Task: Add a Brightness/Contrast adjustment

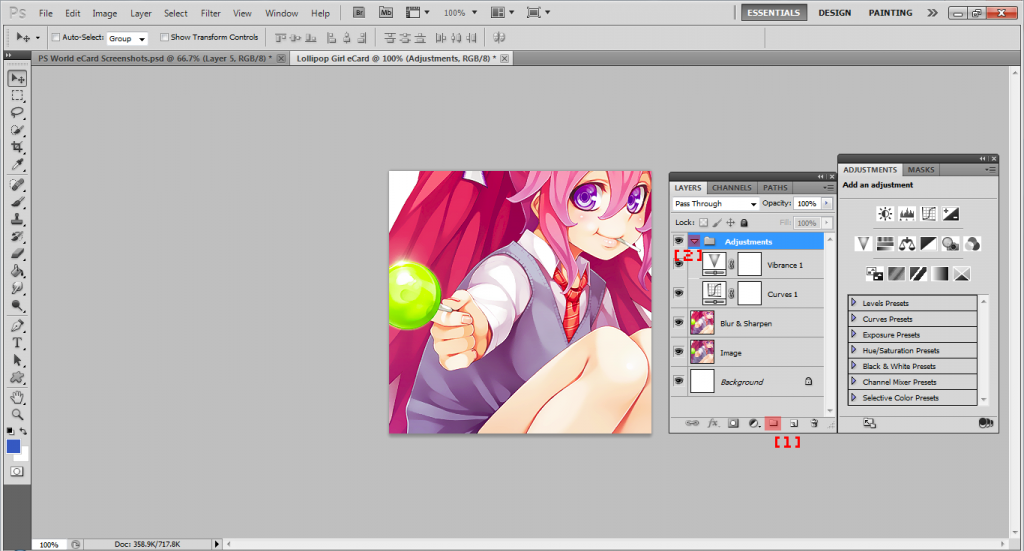Action: pos(885,213)
